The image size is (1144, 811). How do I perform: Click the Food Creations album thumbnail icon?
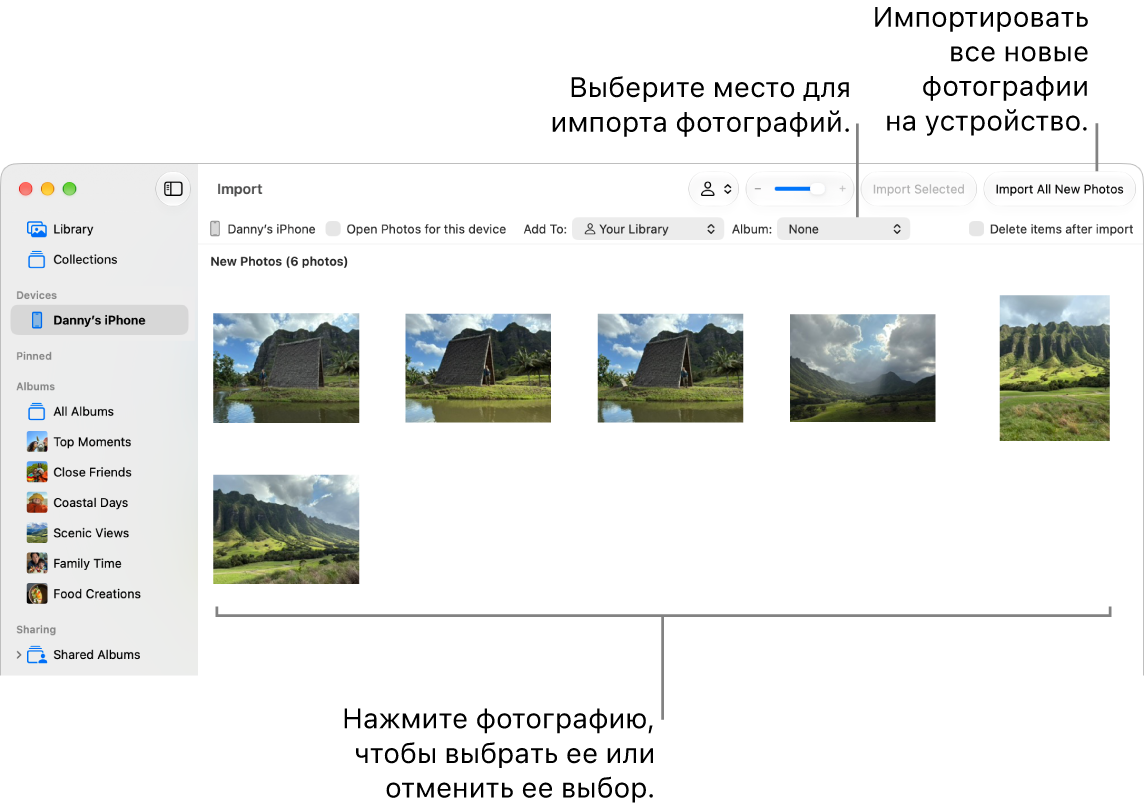pyautogui.click(x=37, y=594)
